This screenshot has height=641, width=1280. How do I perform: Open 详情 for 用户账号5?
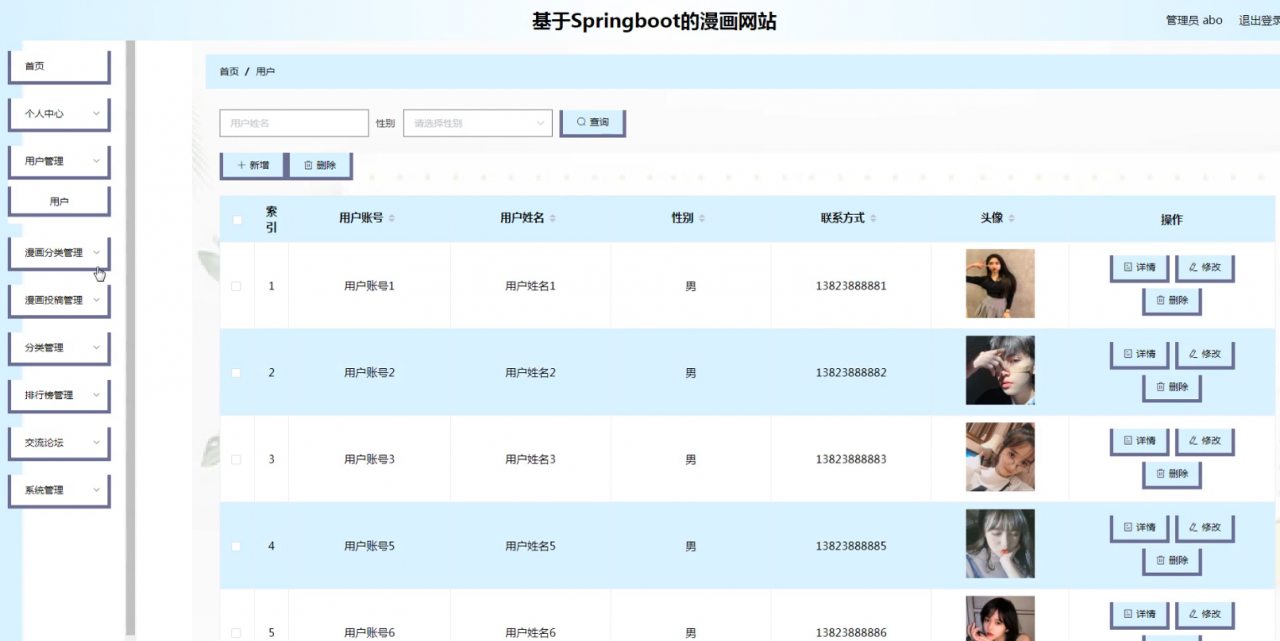point(1139,528)
